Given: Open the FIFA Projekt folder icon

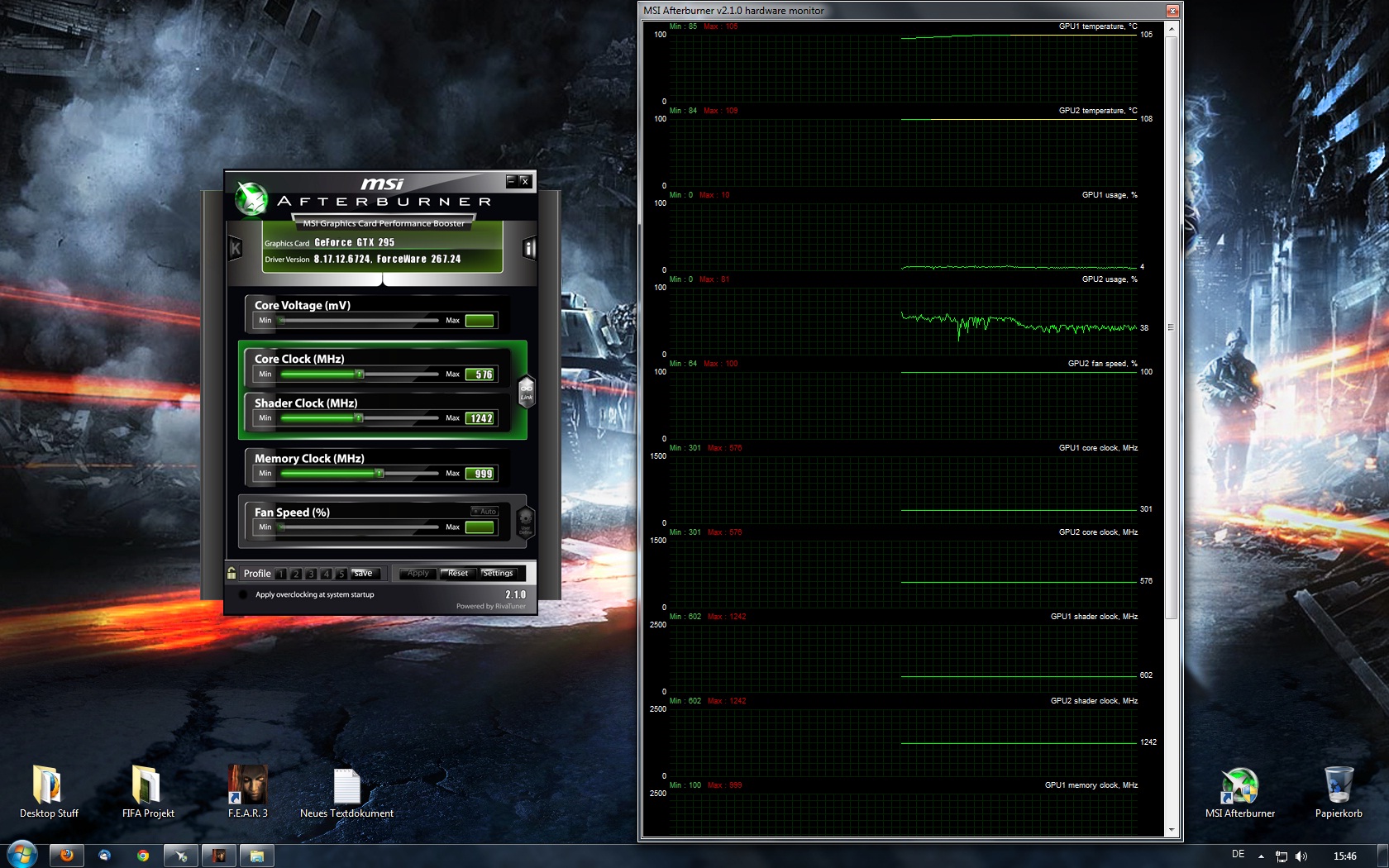Looking at the screenshot, I should [148, 792].
